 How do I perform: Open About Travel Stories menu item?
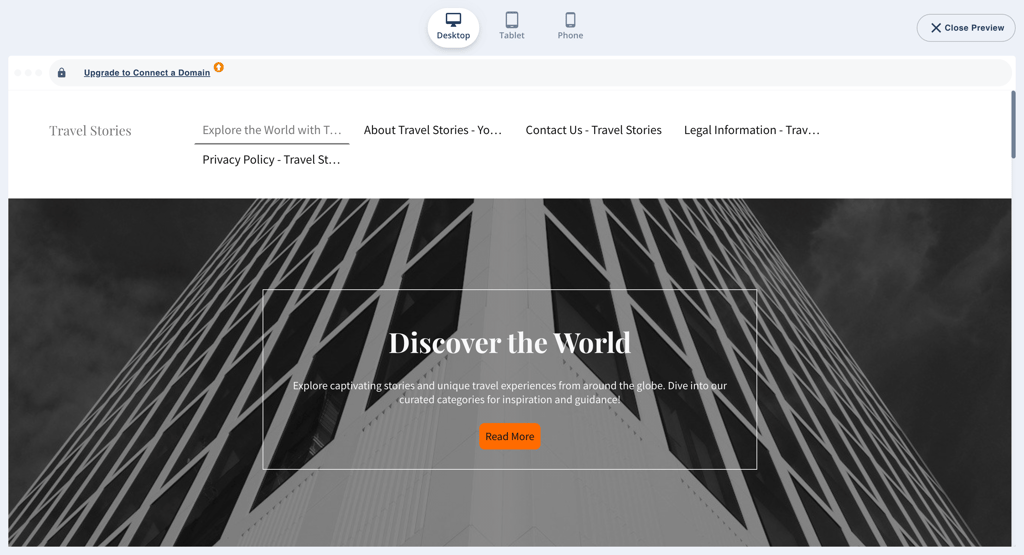click(433, 130)
